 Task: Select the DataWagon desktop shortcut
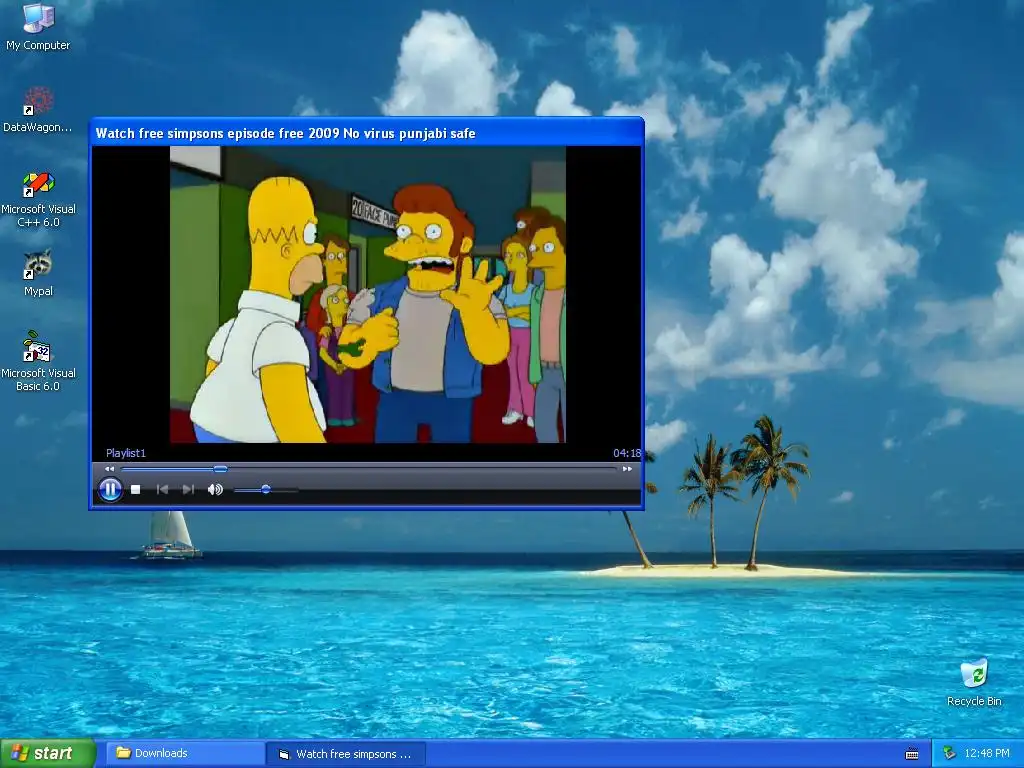[x=38, y=109]
